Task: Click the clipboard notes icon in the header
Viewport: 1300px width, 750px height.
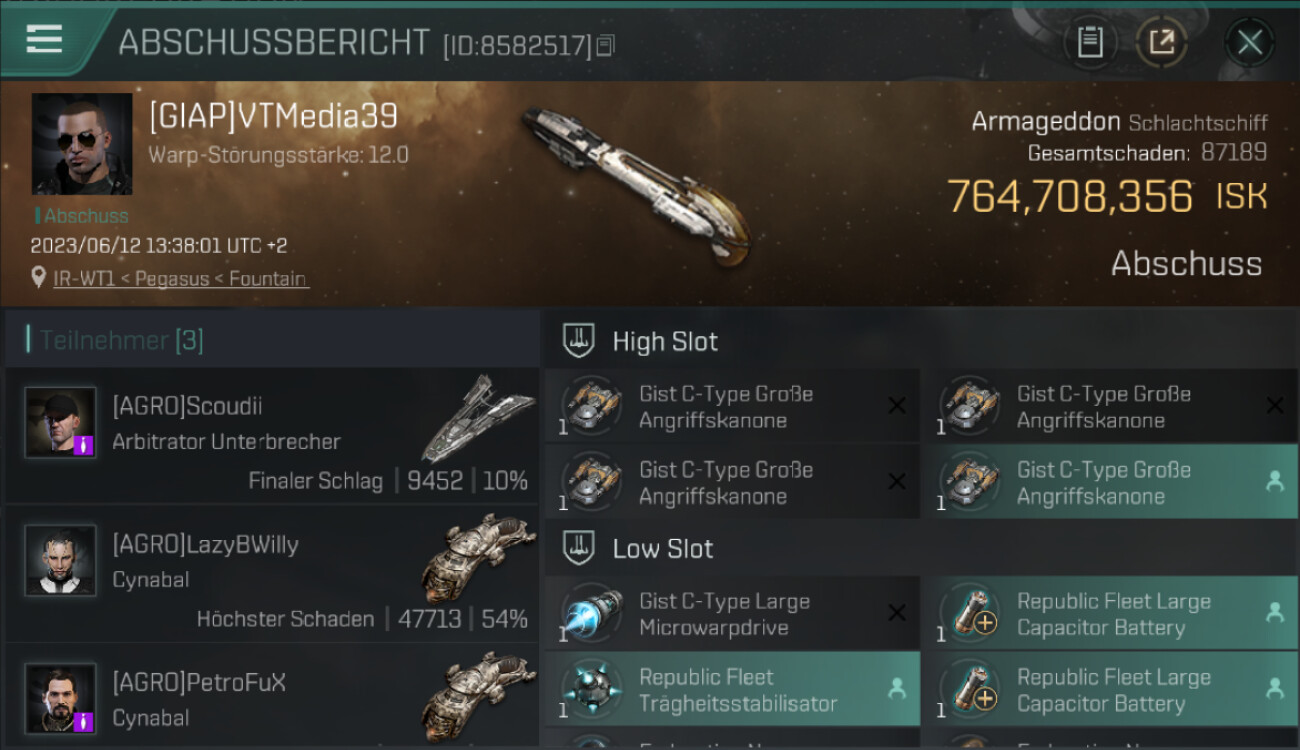Action: tap(1090, 43)
